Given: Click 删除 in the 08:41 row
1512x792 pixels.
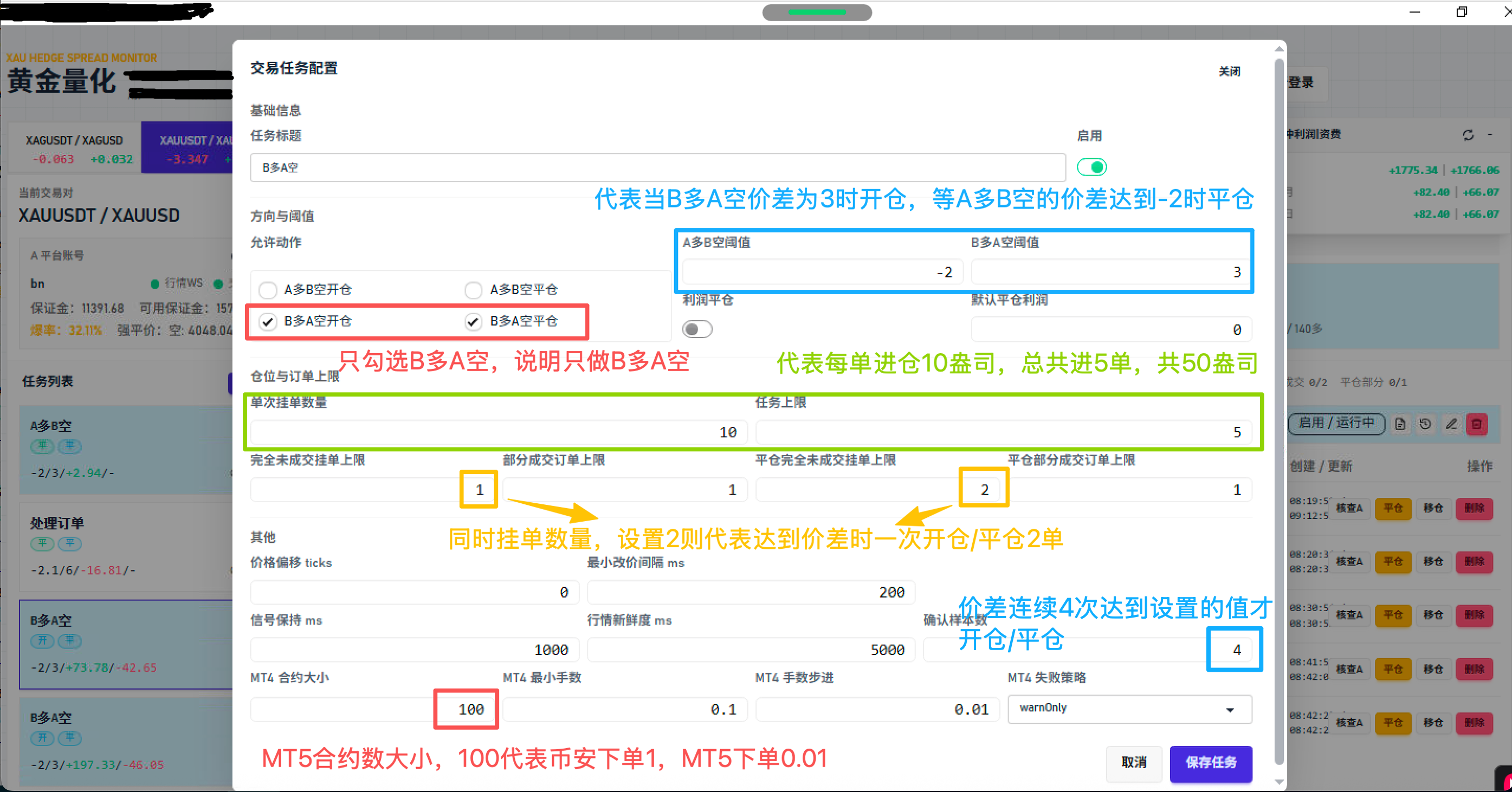Looking at the screenshot, I should (1474, 669).
